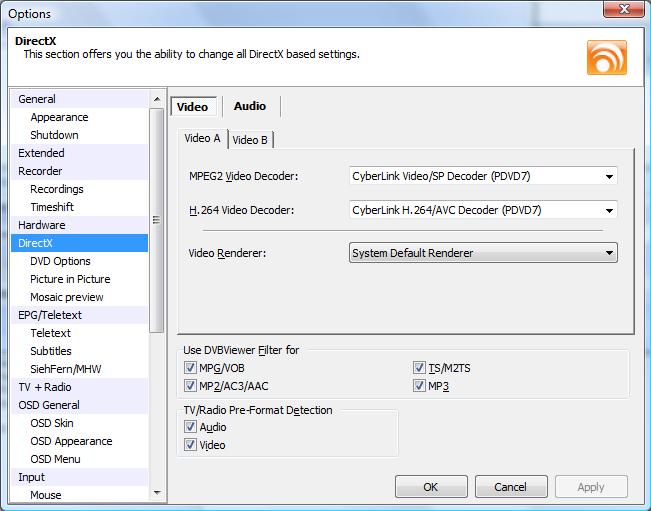Go to the Timeshift settings entry
The image size is (651, 511).
click(52, 207)
